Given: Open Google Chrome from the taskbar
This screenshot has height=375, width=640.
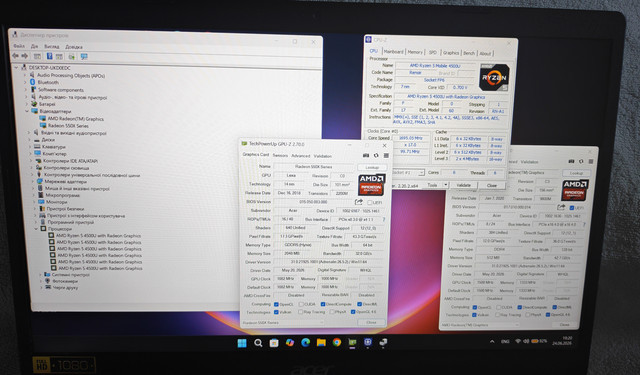Looking at the screenshot, I should pyautogui.click(x=337, y=343).
